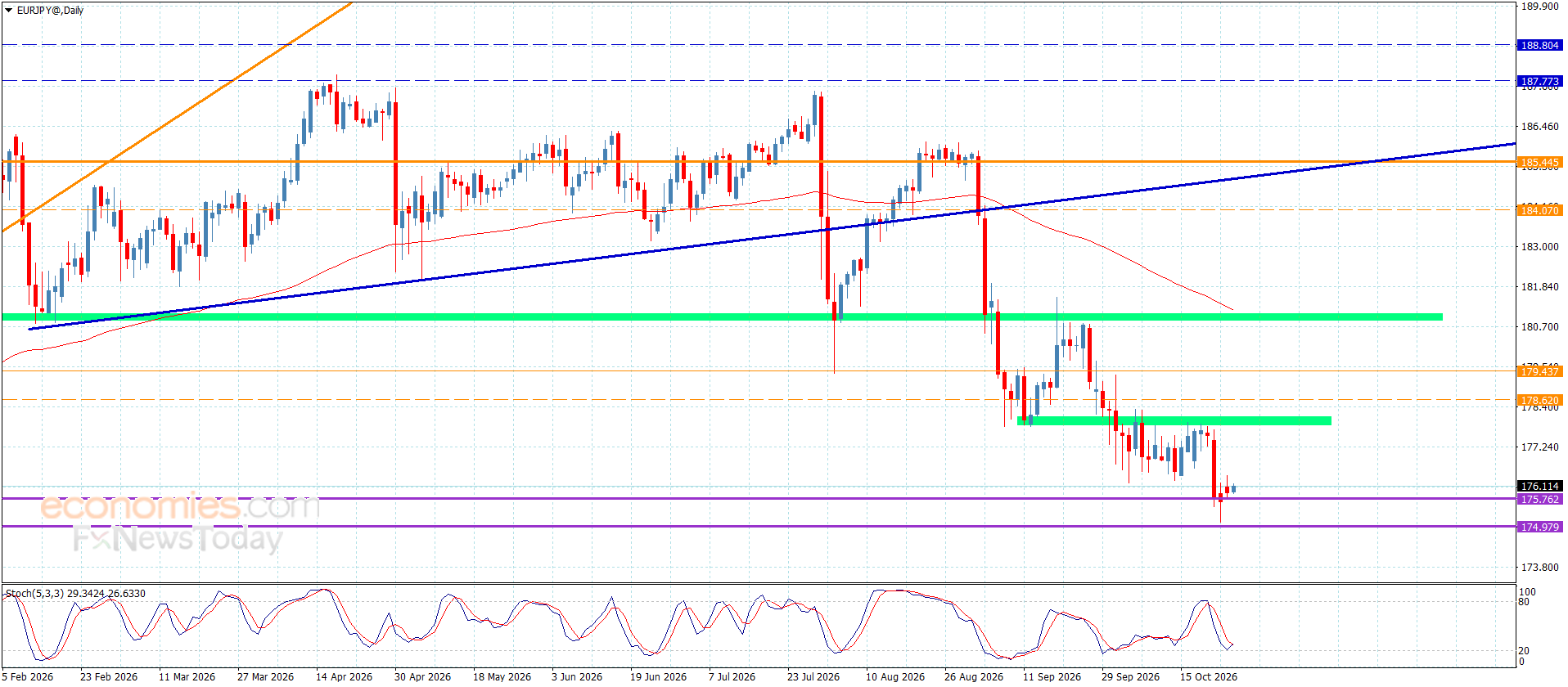This screenshot has width=1568, height=687.
Task: Click the orange 184.070 price label
Action: click(1539, 211)
